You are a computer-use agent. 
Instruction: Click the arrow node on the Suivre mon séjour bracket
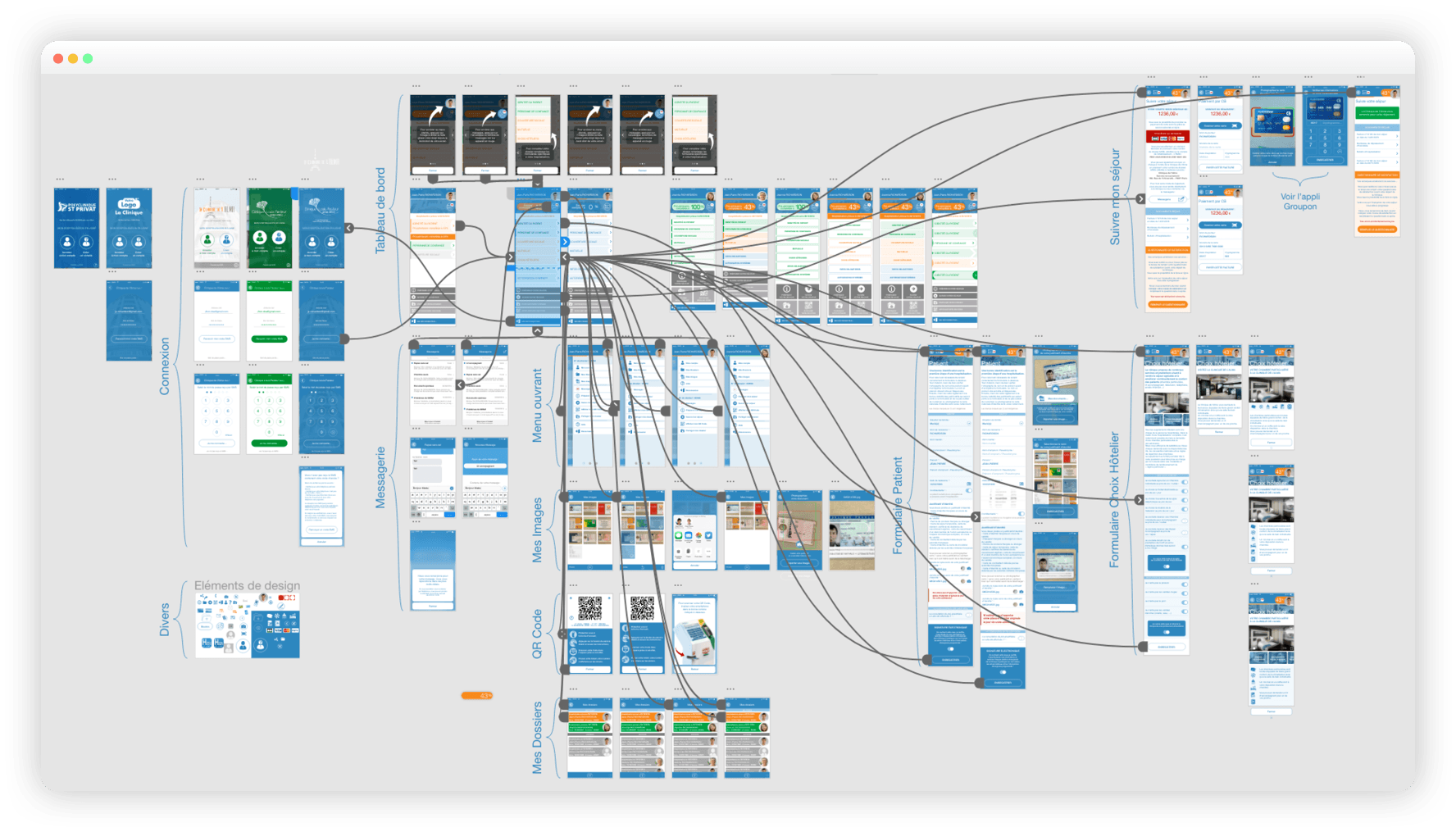tap(1140, 199)
